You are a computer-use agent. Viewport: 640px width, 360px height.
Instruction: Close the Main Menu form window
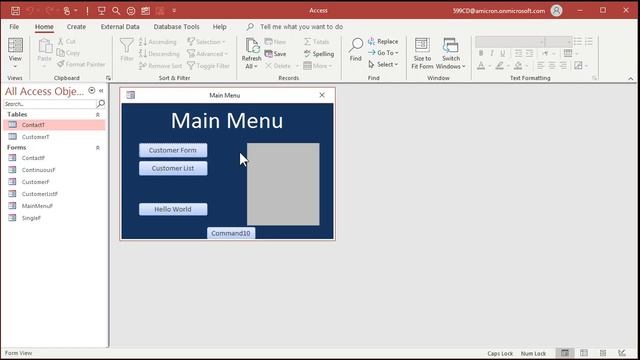[x=322, y=95]
